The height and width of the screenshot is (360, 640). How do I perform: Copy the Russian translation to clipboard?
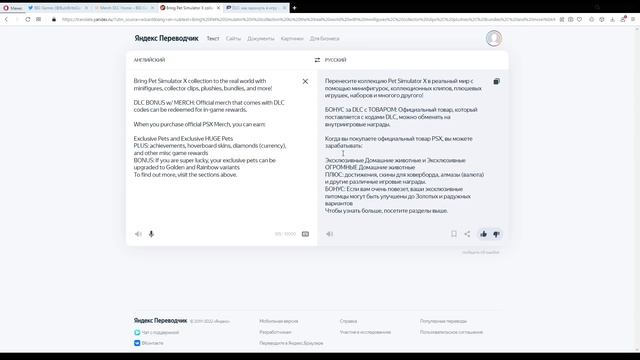tap(496, 82)
